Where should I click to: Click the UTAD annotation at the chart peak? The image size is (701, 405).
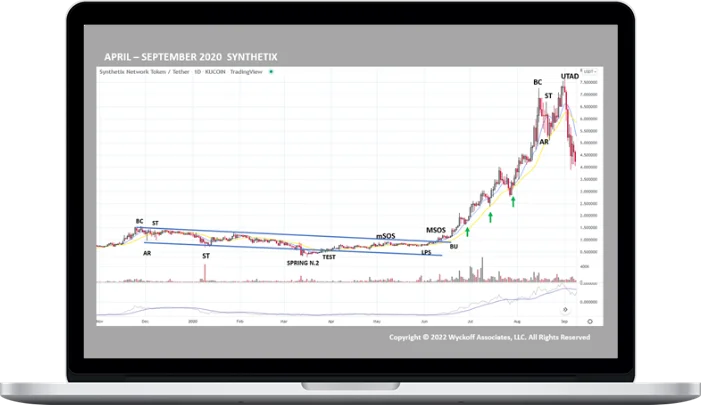570,75
